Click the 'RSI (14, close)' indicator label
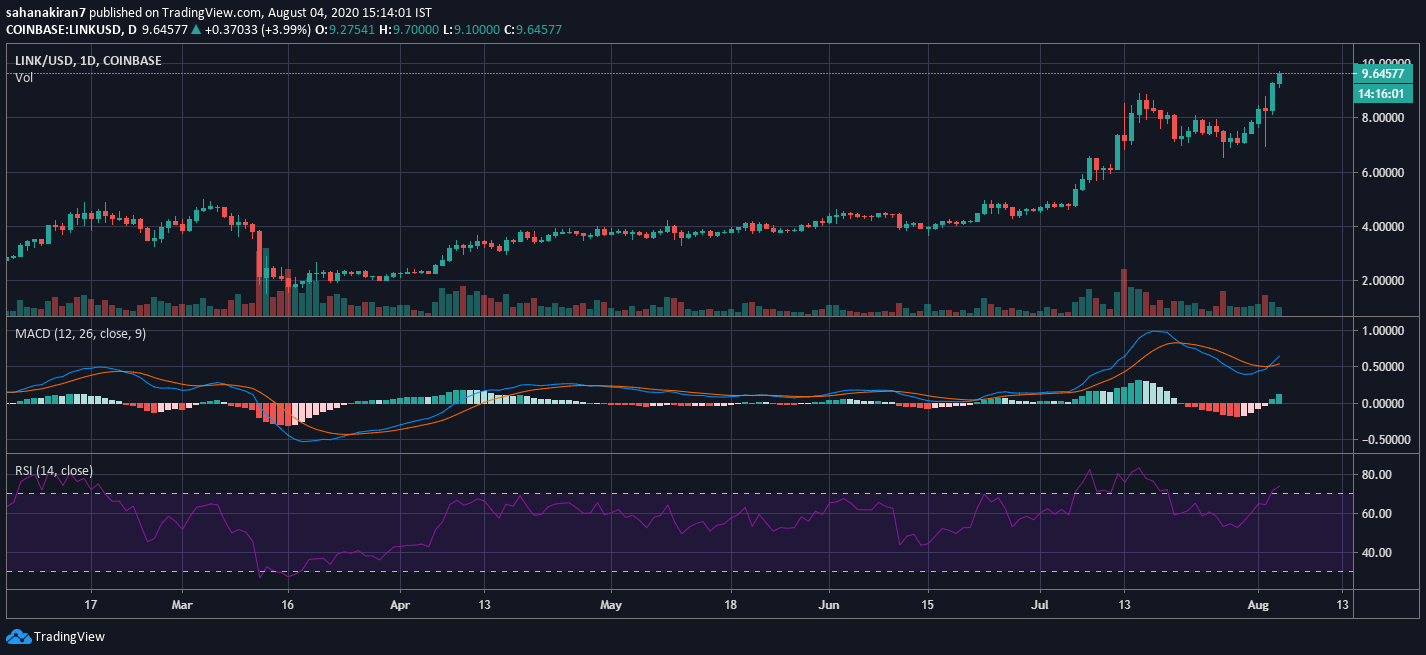The width and height of the screenshot is (1426, 655). (54, 470)
